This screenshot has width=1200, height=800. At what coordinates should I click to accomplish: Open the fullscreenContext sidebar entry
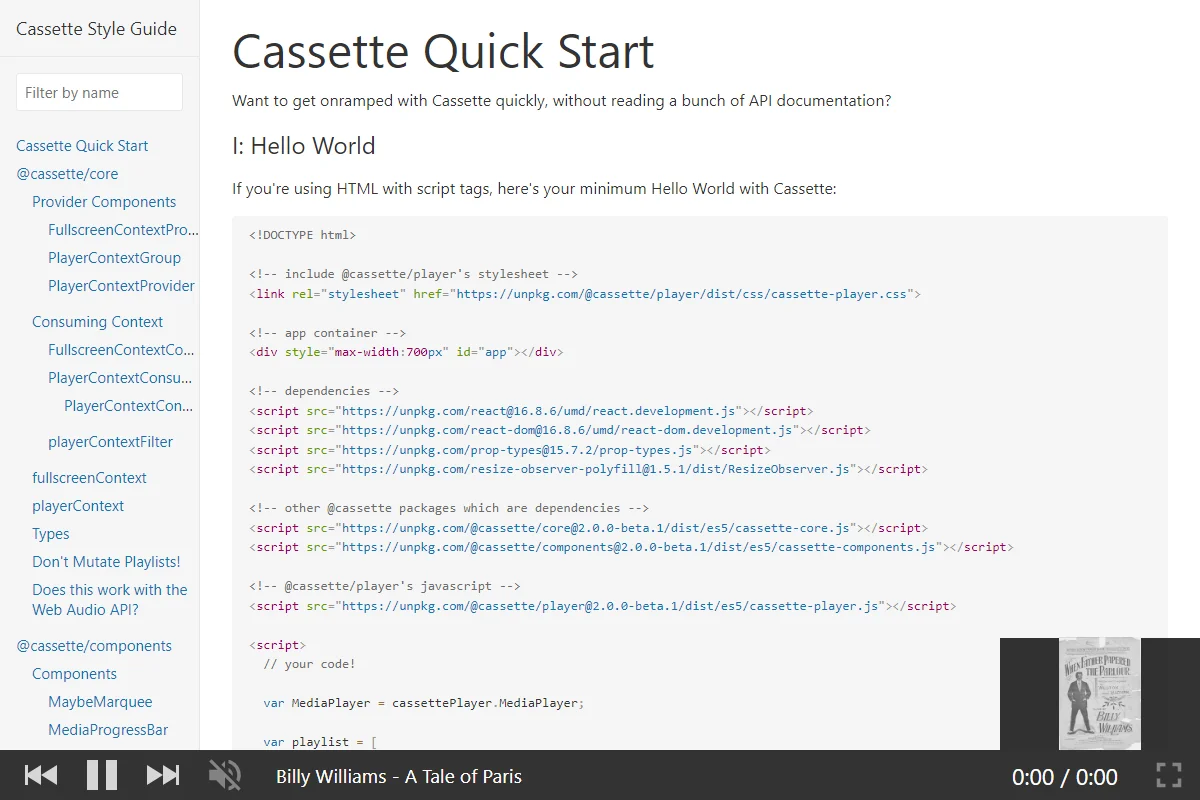[x=89, y=477]
